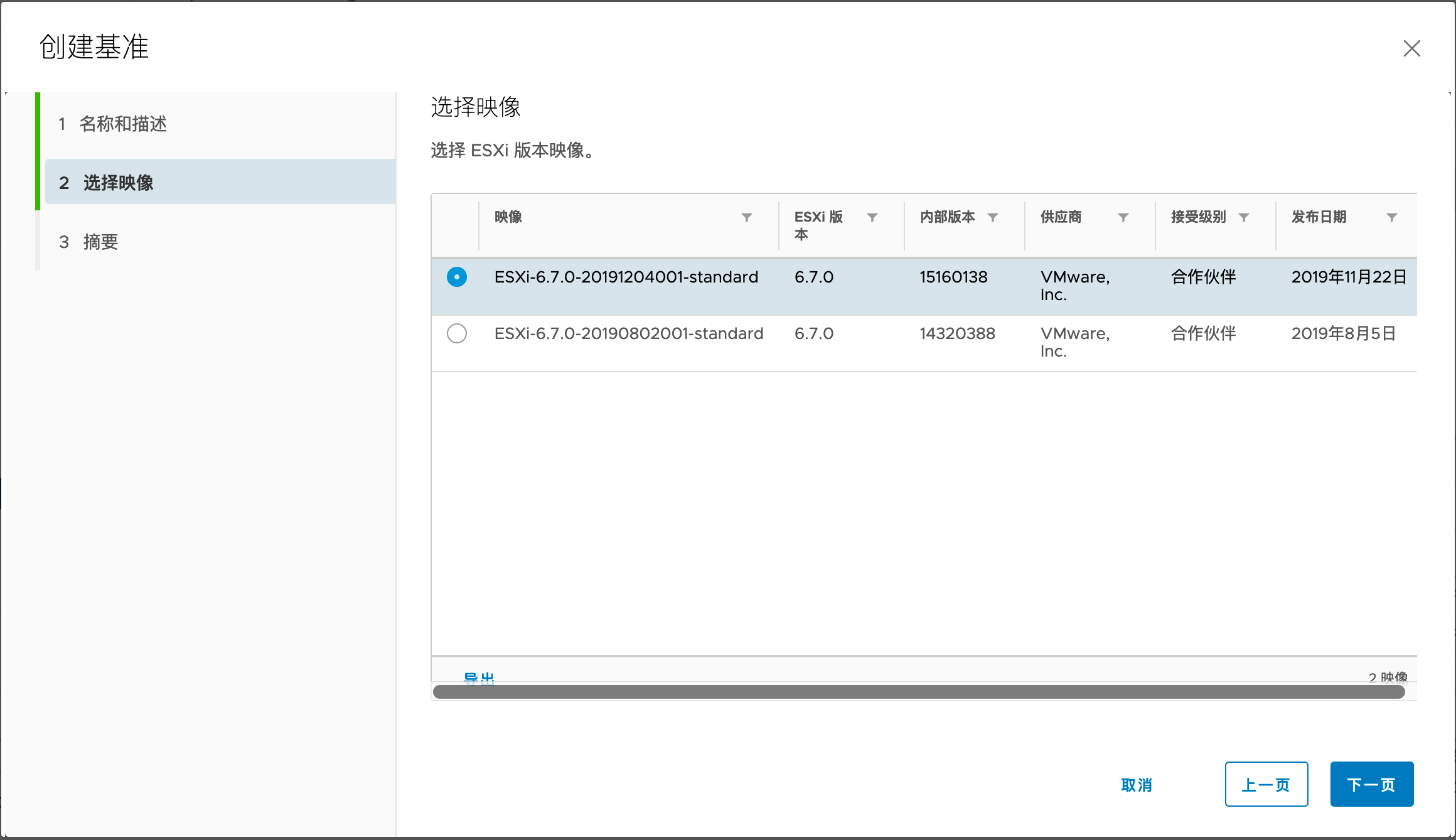
Task: Select step 2 选择映像
Action: tap(118, 183)
